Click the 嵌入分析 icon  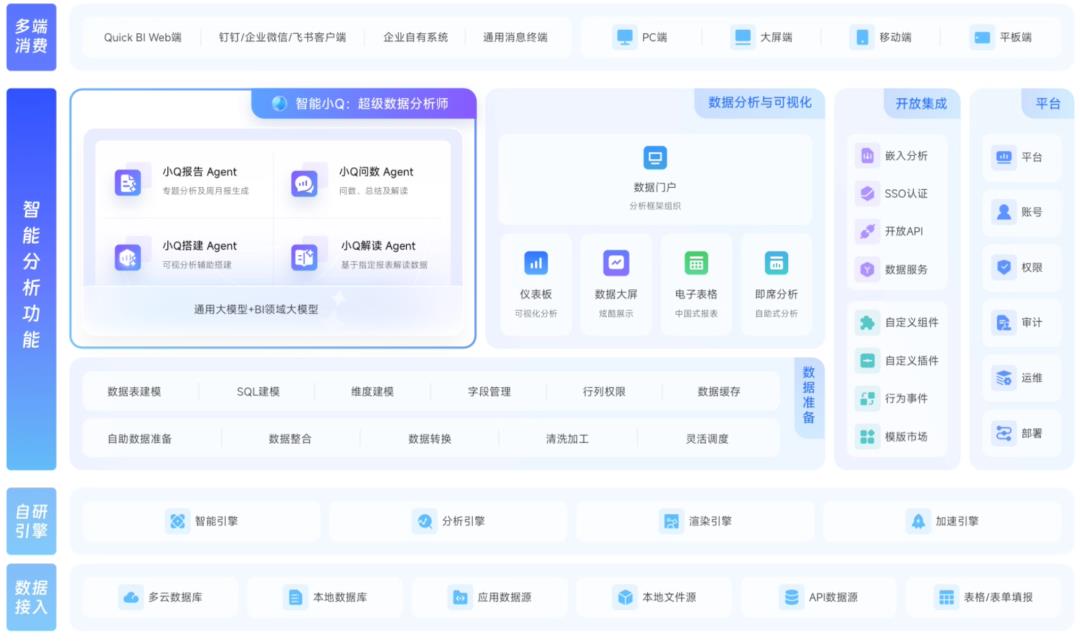coord(867,156)
